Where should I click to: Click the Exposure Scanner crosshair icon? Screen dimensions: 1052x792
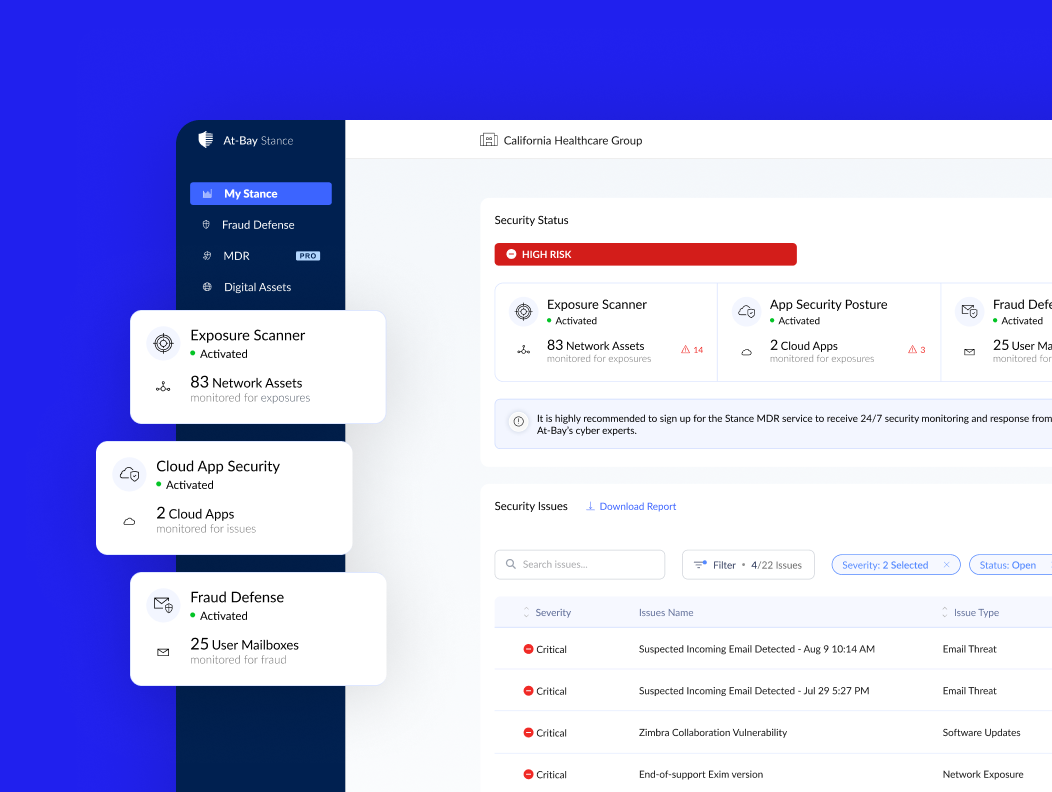[x=523, y=311]
